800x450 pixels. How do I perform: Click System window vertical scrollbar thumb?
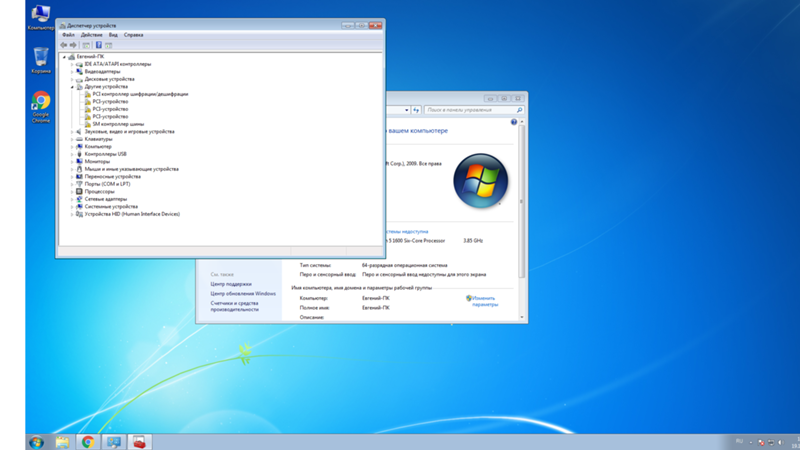[521, 202]
